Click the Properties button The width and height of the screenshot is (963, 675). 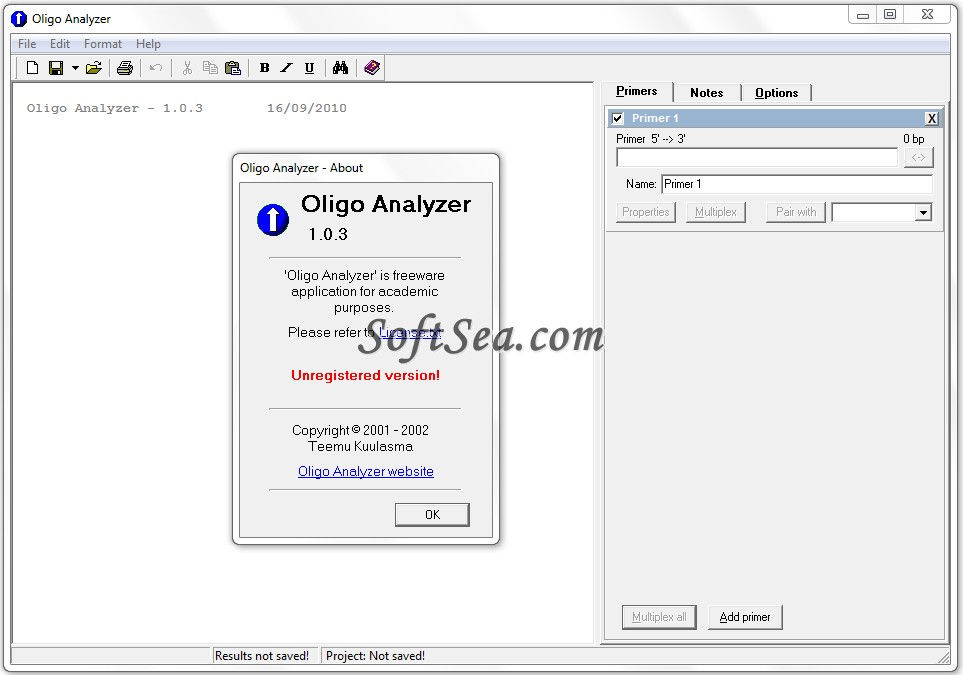click(x=645, y=212)
